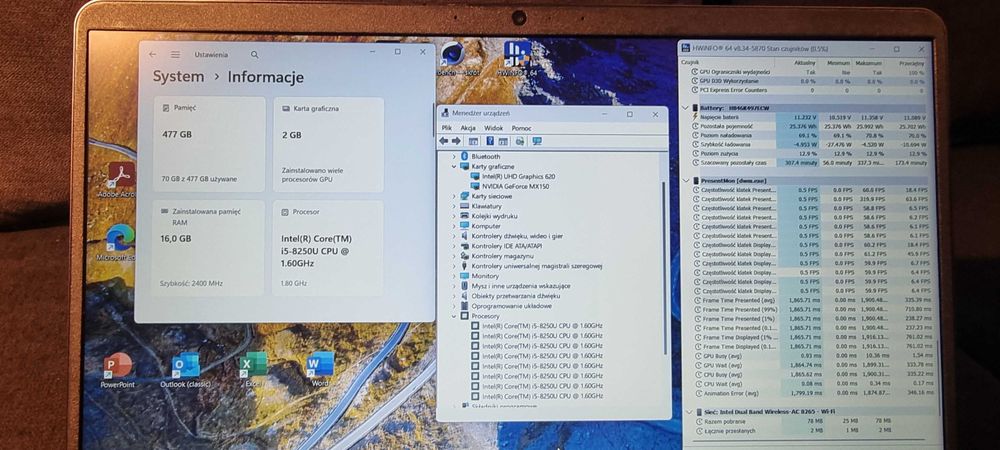Select the PCI Express Error Counters row
The image size is (1000, 450).
(808, 90)
